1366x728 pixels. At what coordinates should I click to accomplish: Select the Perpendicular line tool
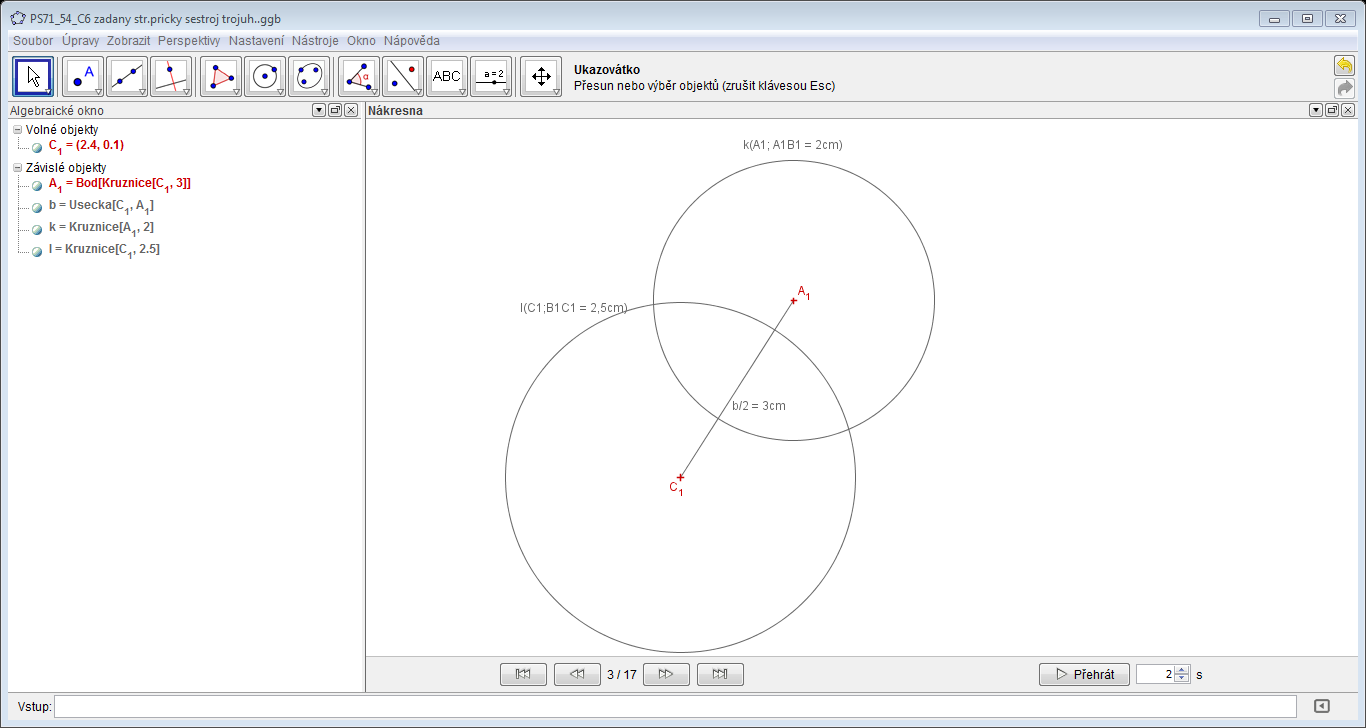tap(171, 76)
